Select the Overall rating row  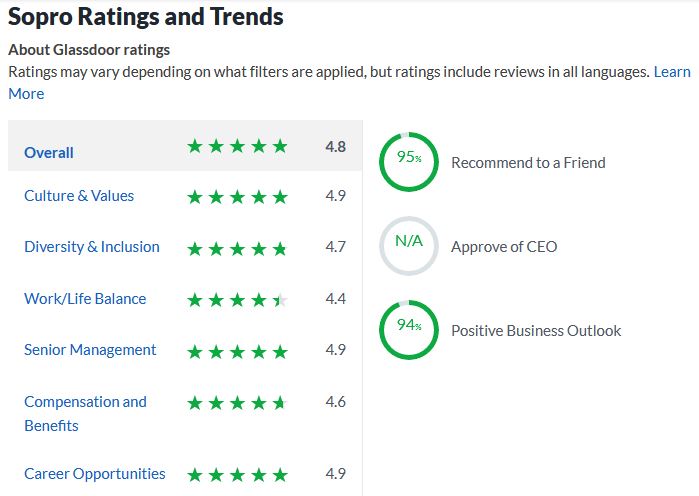(49, 153)
